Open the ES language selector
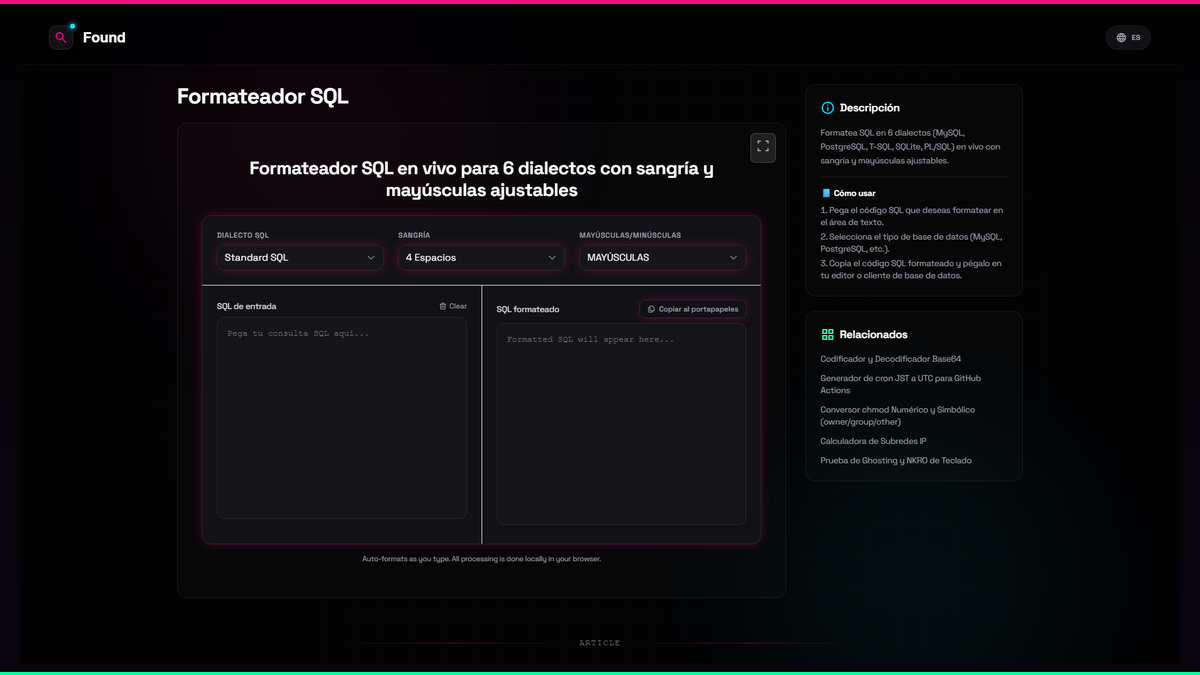The height and width of the screenshot is (675, 1200). [x=1128, y=38]
